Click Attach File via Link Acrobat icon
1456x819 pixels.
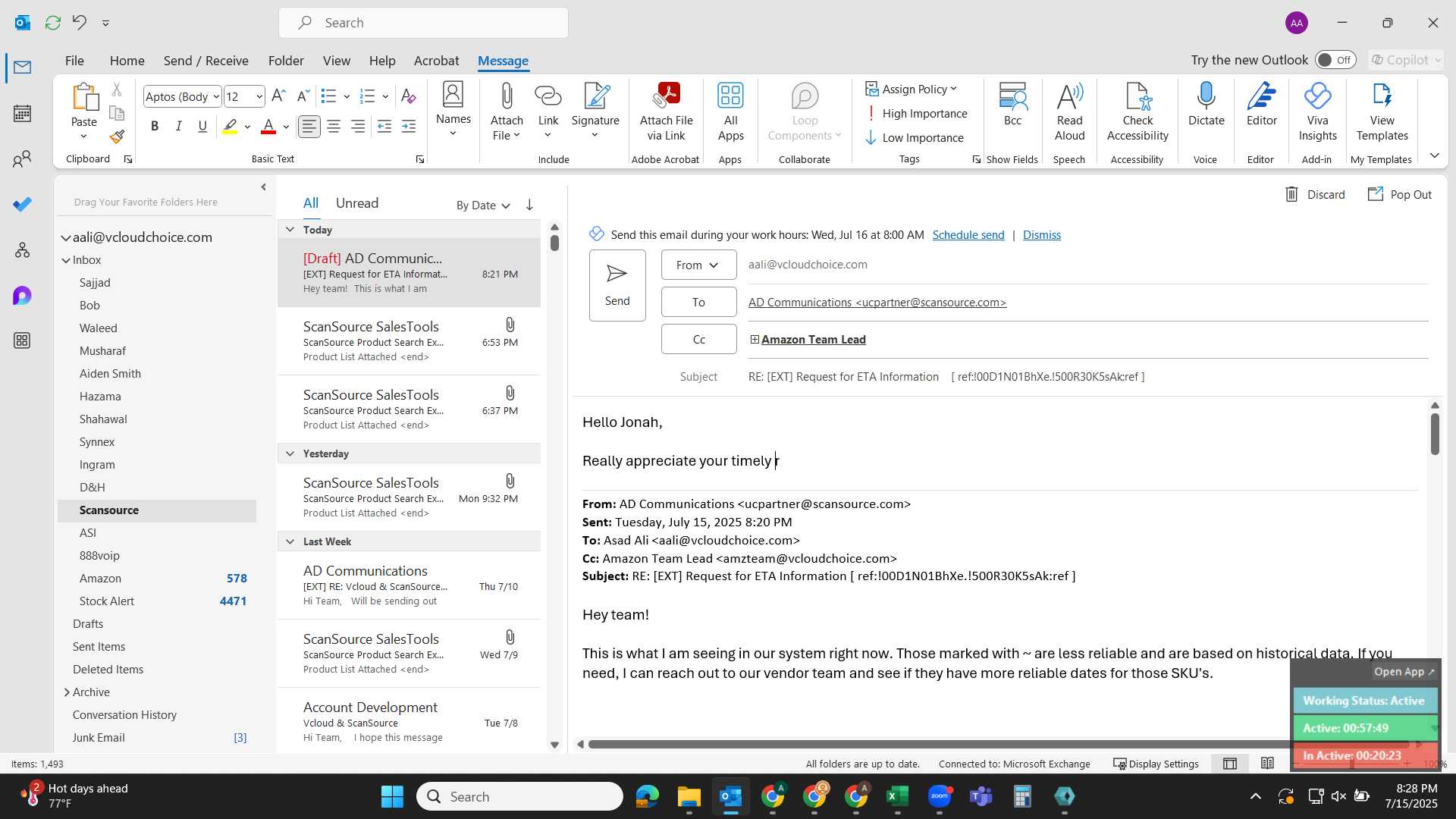click(667, 111)
